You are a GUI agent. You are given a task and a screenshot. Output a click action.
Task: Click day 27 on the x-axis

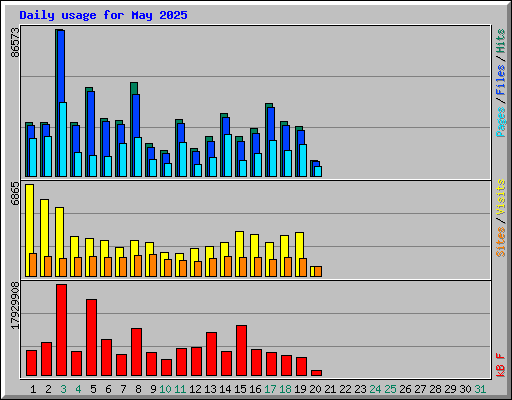click(x=420, y=389)
